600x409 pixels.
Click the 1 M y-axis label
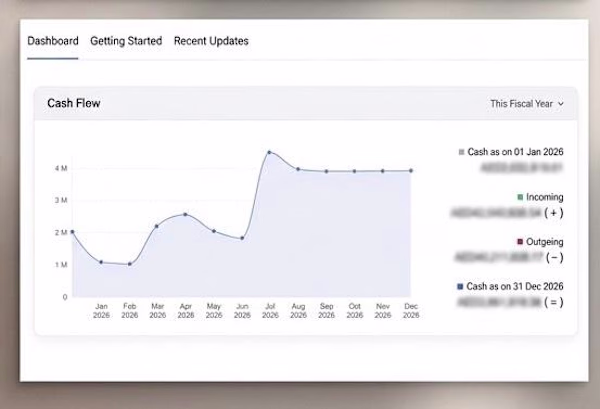[61, 265]
